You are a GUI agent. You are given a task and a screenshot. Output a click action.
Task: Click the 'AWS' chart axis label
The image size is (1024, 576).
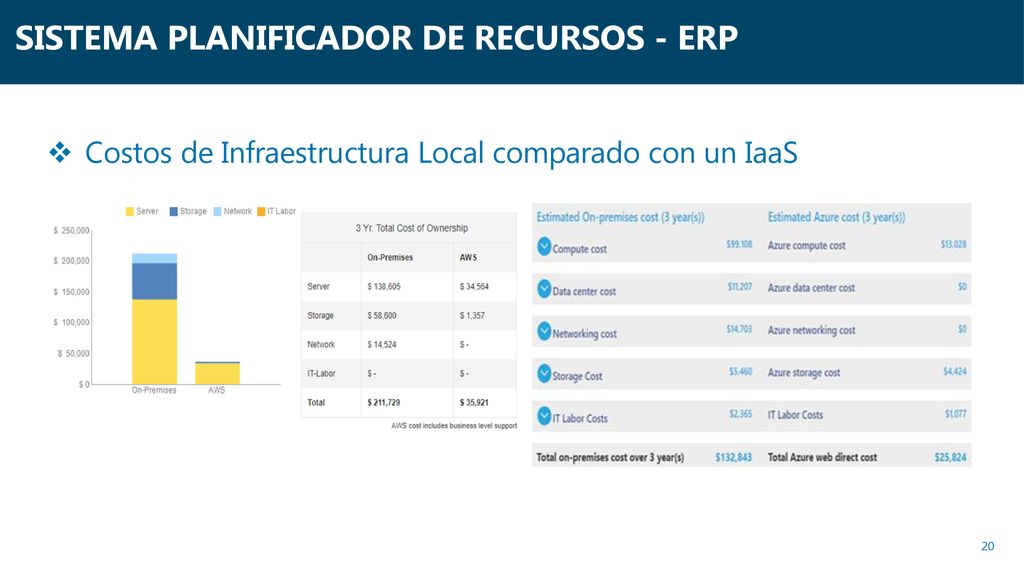pyautogui.click(x=217, y=390)
